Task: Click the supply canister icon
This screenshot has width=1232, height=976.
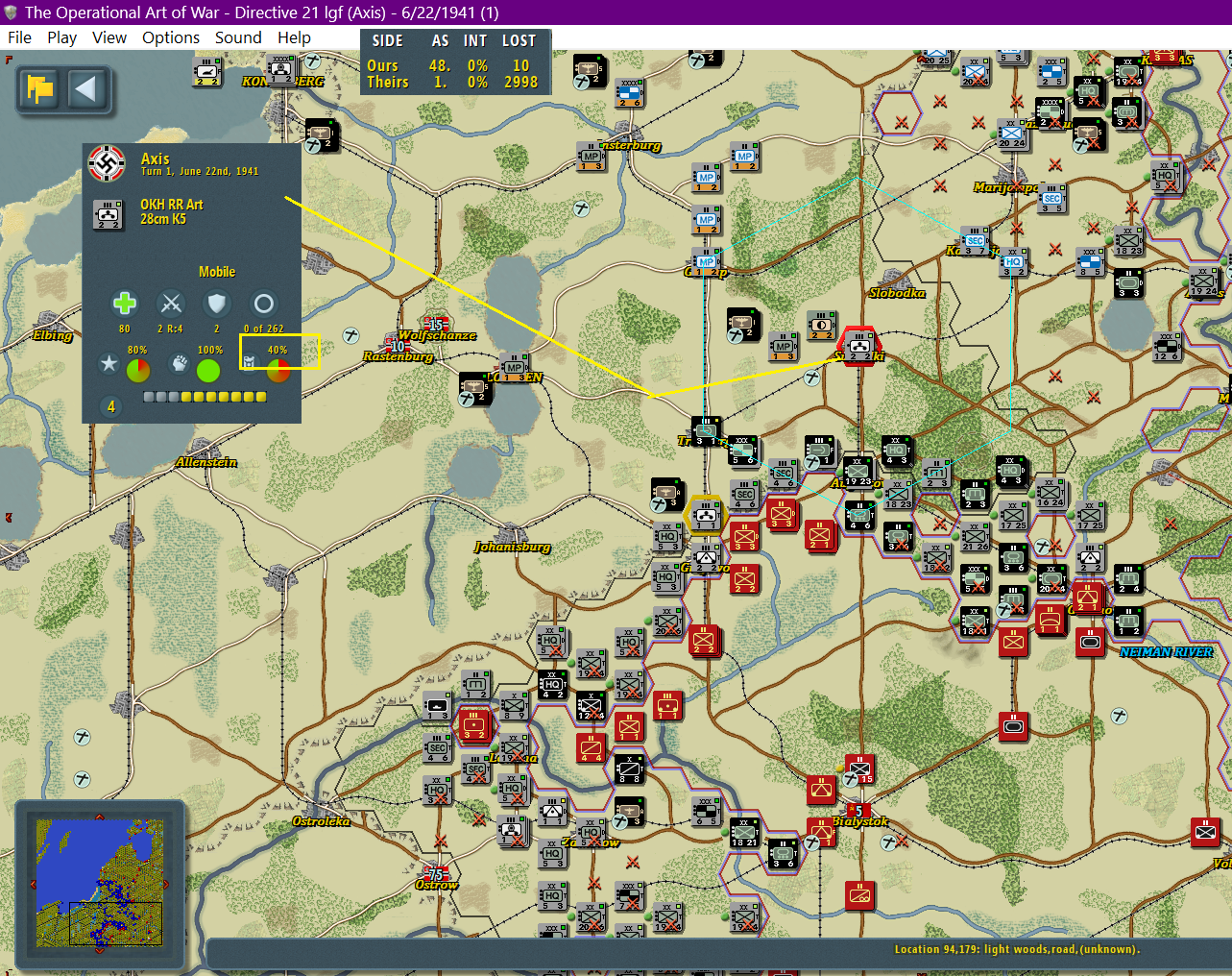Action: pos(249,363)
